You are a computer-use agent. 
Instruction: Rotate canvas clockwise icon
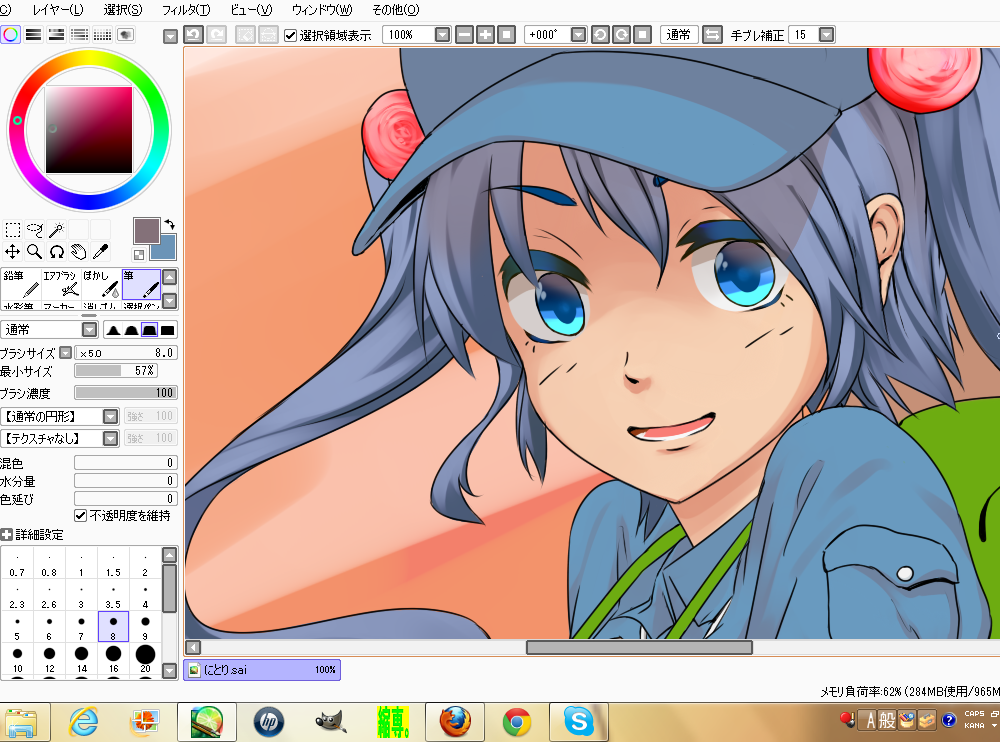coord(621,34)
